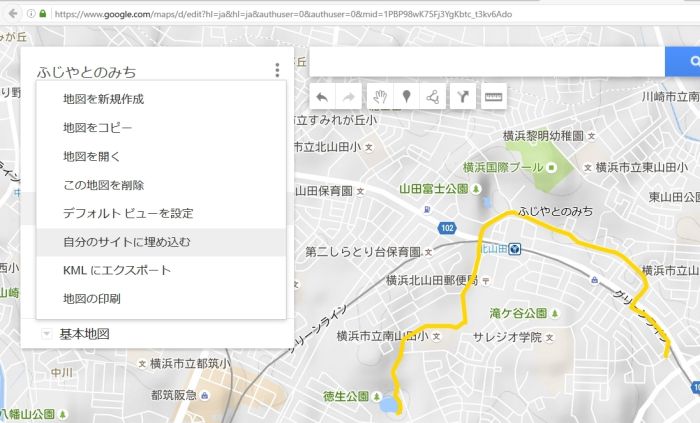Screen dimensions: 700x423
Task: Select the add marker pin tool
Action: click(x=406, y=96)
